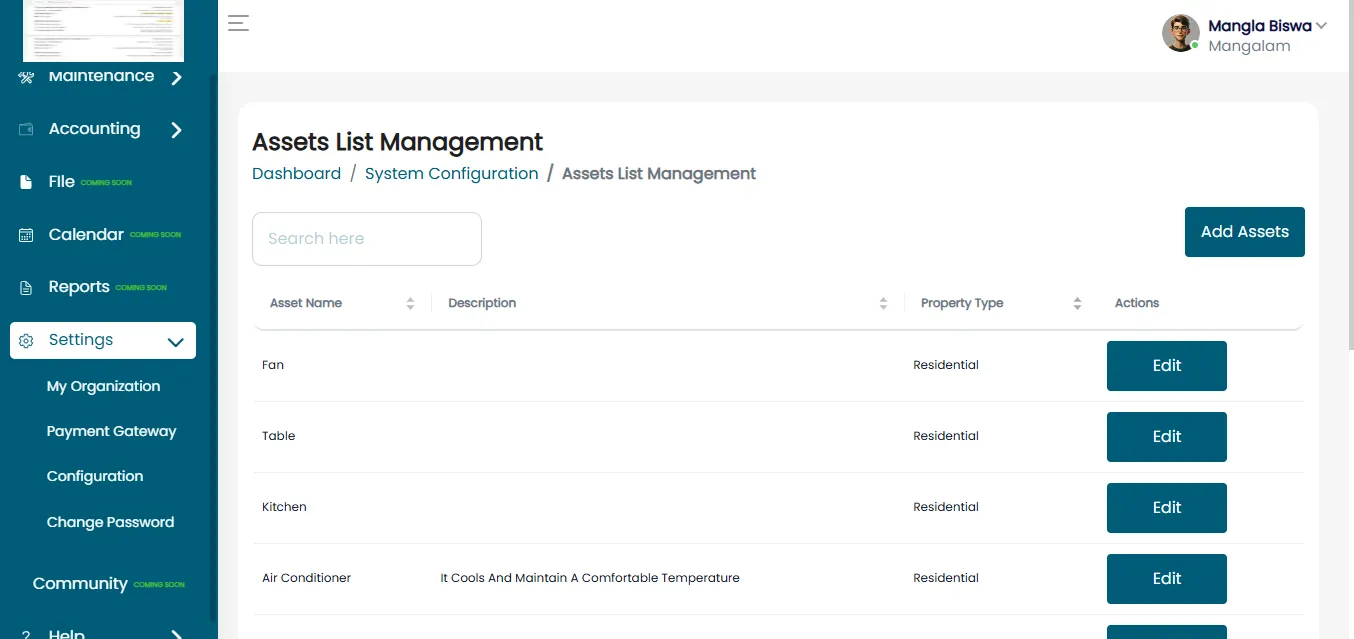This screenshot has height=639, width=1354.
Task: Sort table by Asset Name arrows
Action: coord(410,303)
